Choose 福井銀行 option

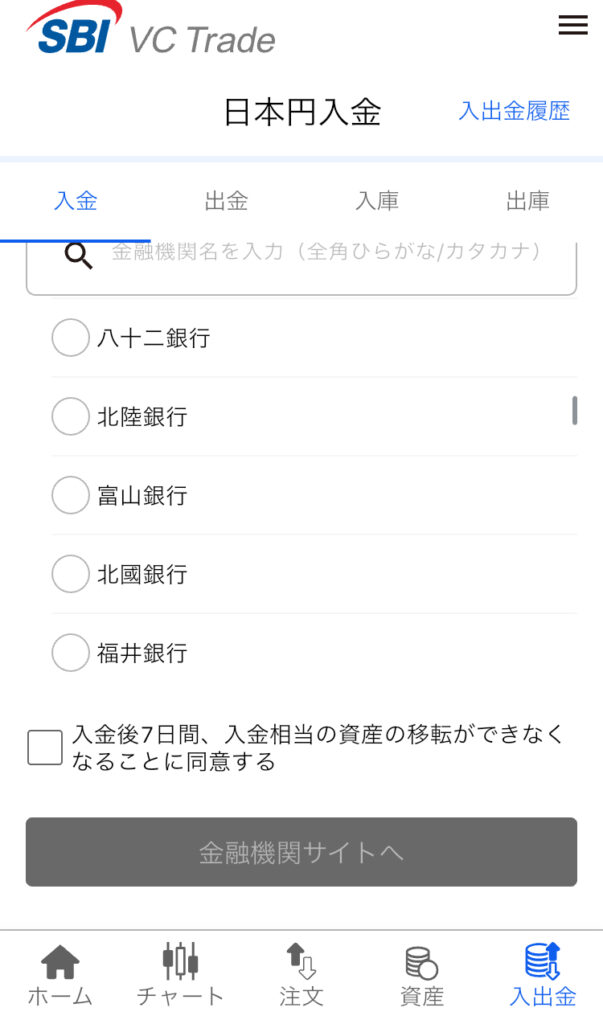click(70, 654)
